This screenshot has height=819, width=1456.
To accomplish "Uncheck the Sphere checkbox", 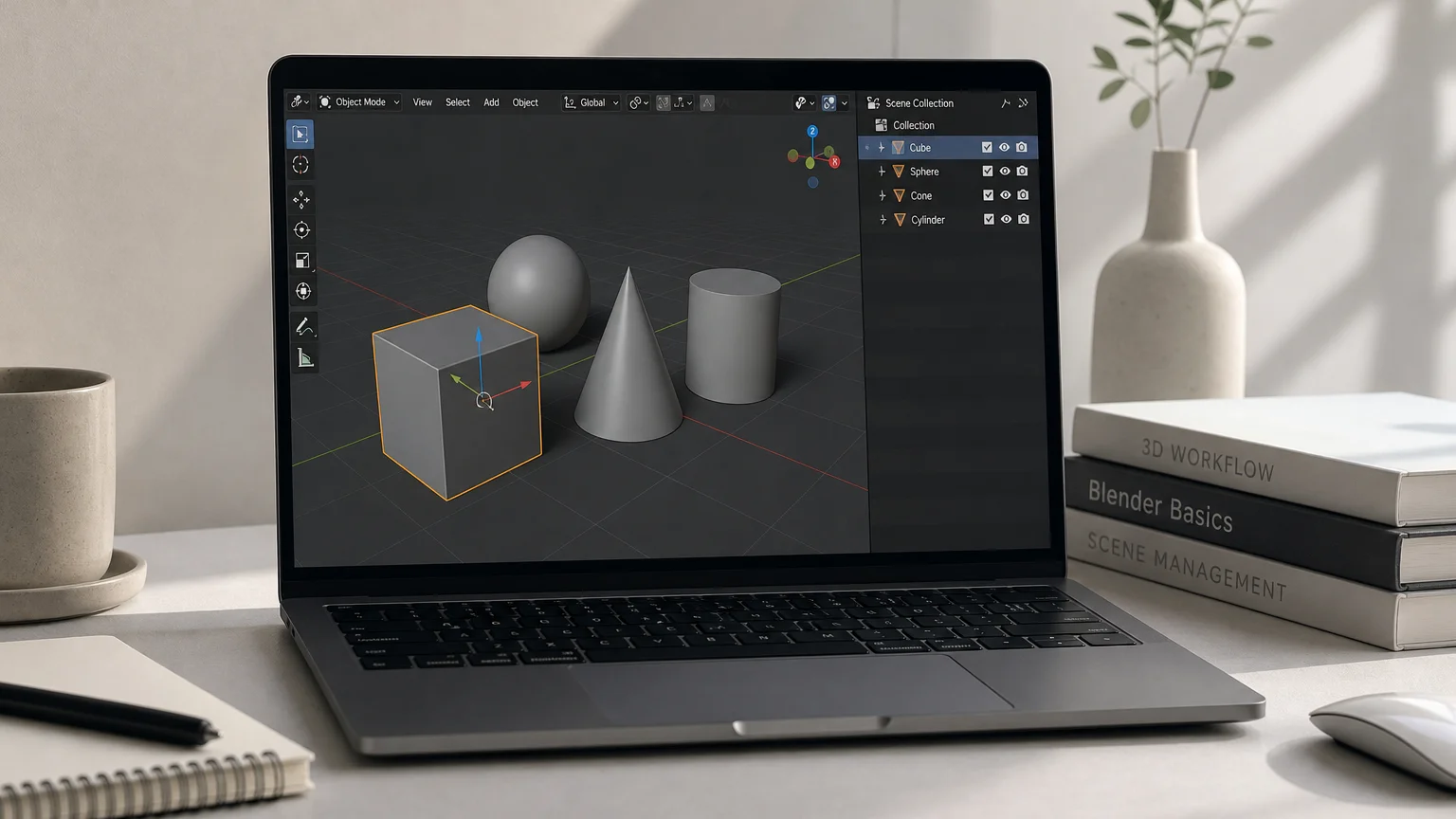I will pos(988,171).
